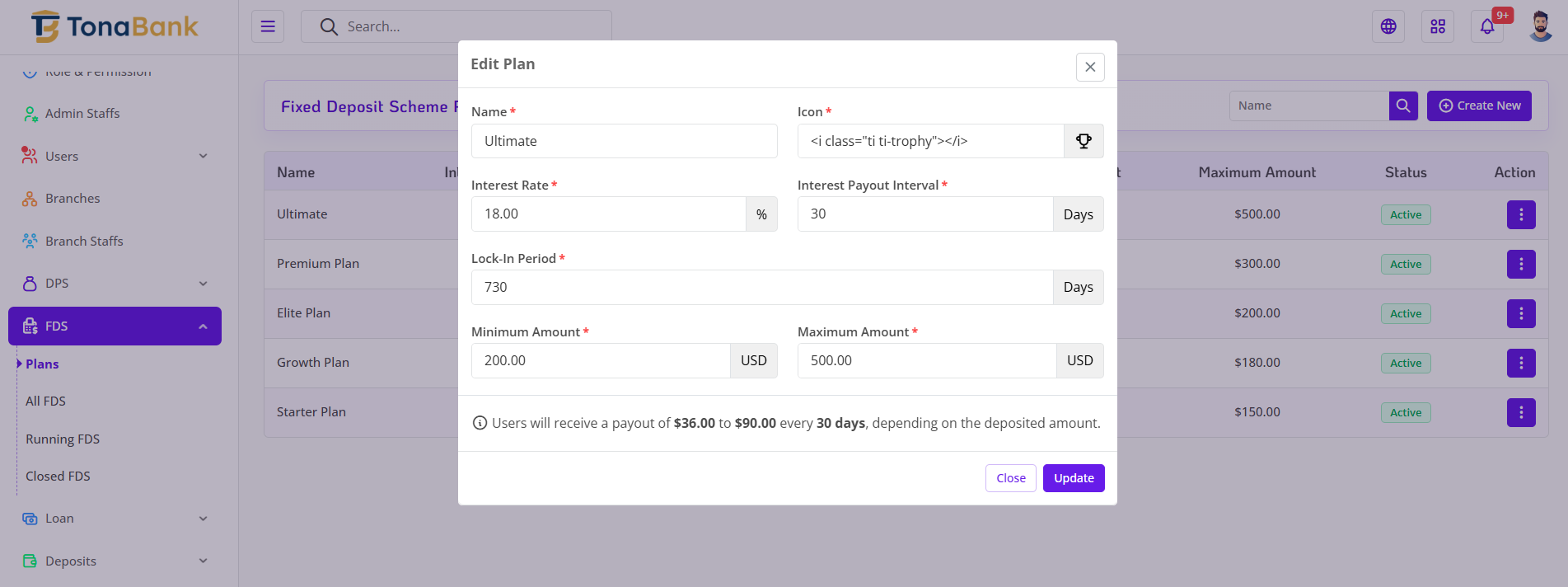Screen dimensions: 1568x587
Task: Click the search magnifier button beside Name
Action: pos(1403,106)
